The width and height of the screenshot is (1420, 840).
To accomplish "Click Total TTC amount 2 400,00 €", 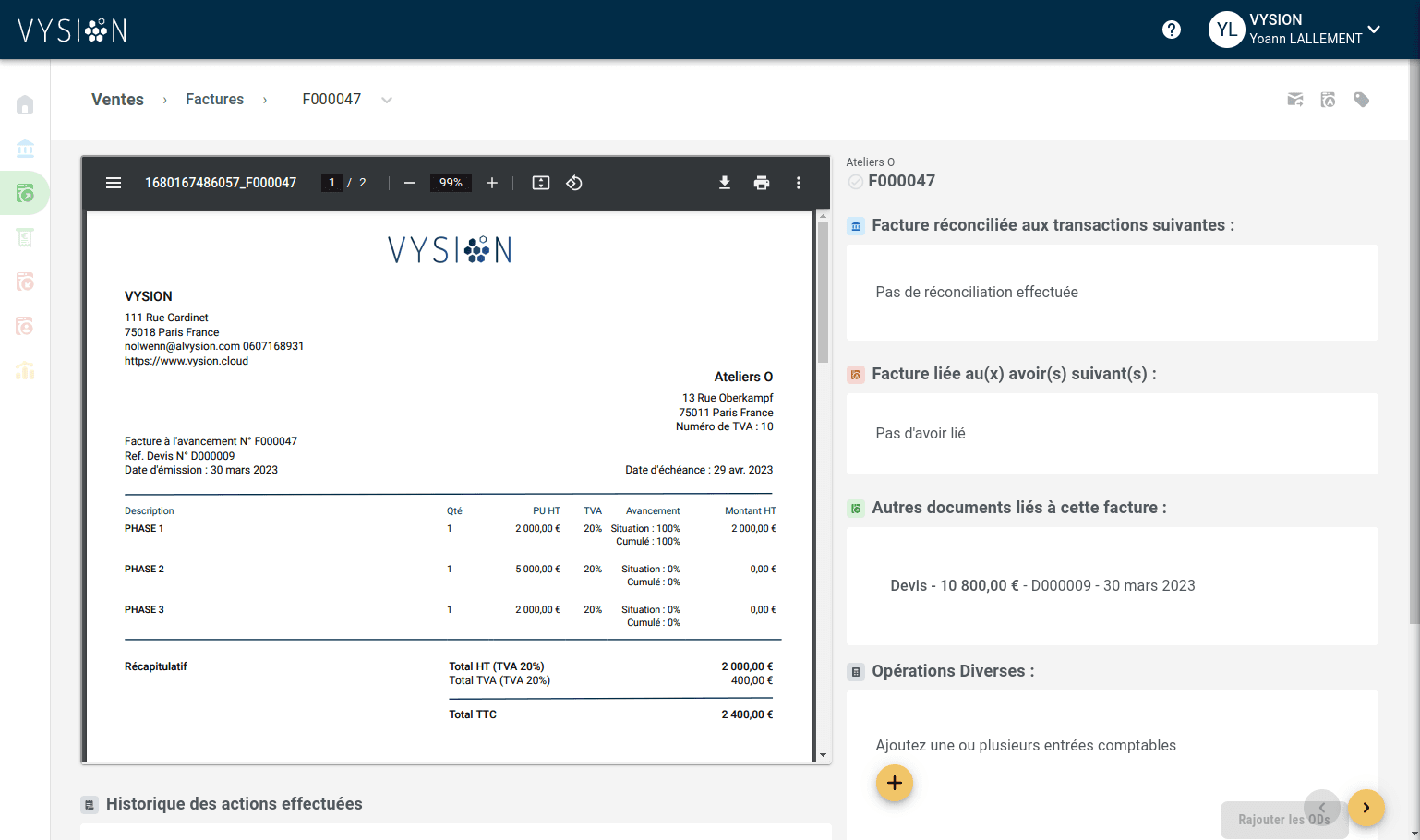I will pos(747,714).
